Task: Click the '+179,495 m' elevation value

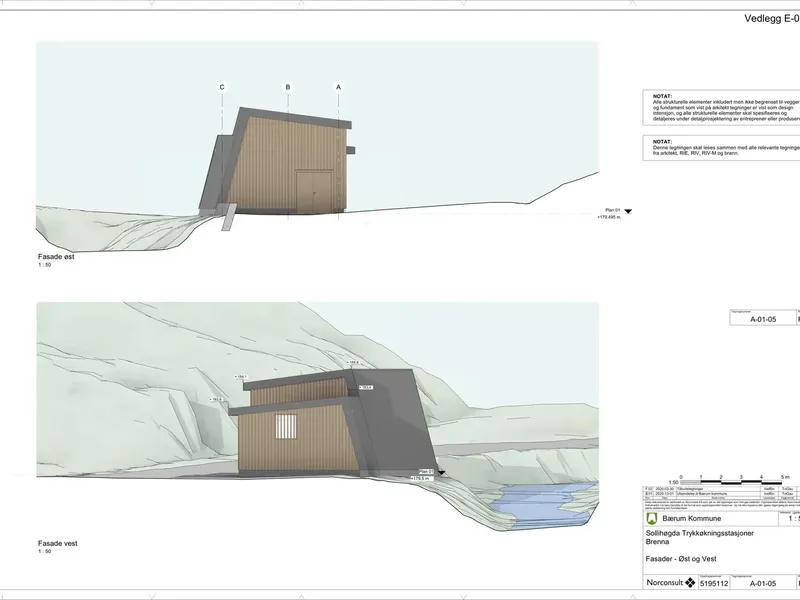Action: point(609,217)
